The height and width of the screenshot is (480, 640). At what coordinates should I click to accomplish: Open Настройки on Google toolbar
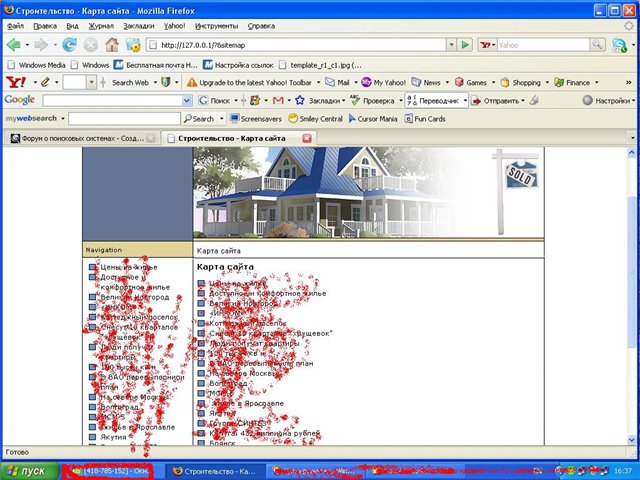[x=606, y=100]
